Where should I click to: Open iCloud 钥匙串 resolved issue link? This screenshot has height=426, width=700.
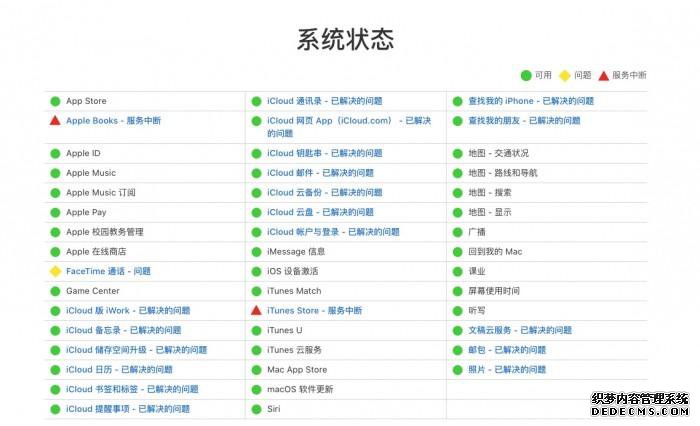click(325, 153)
